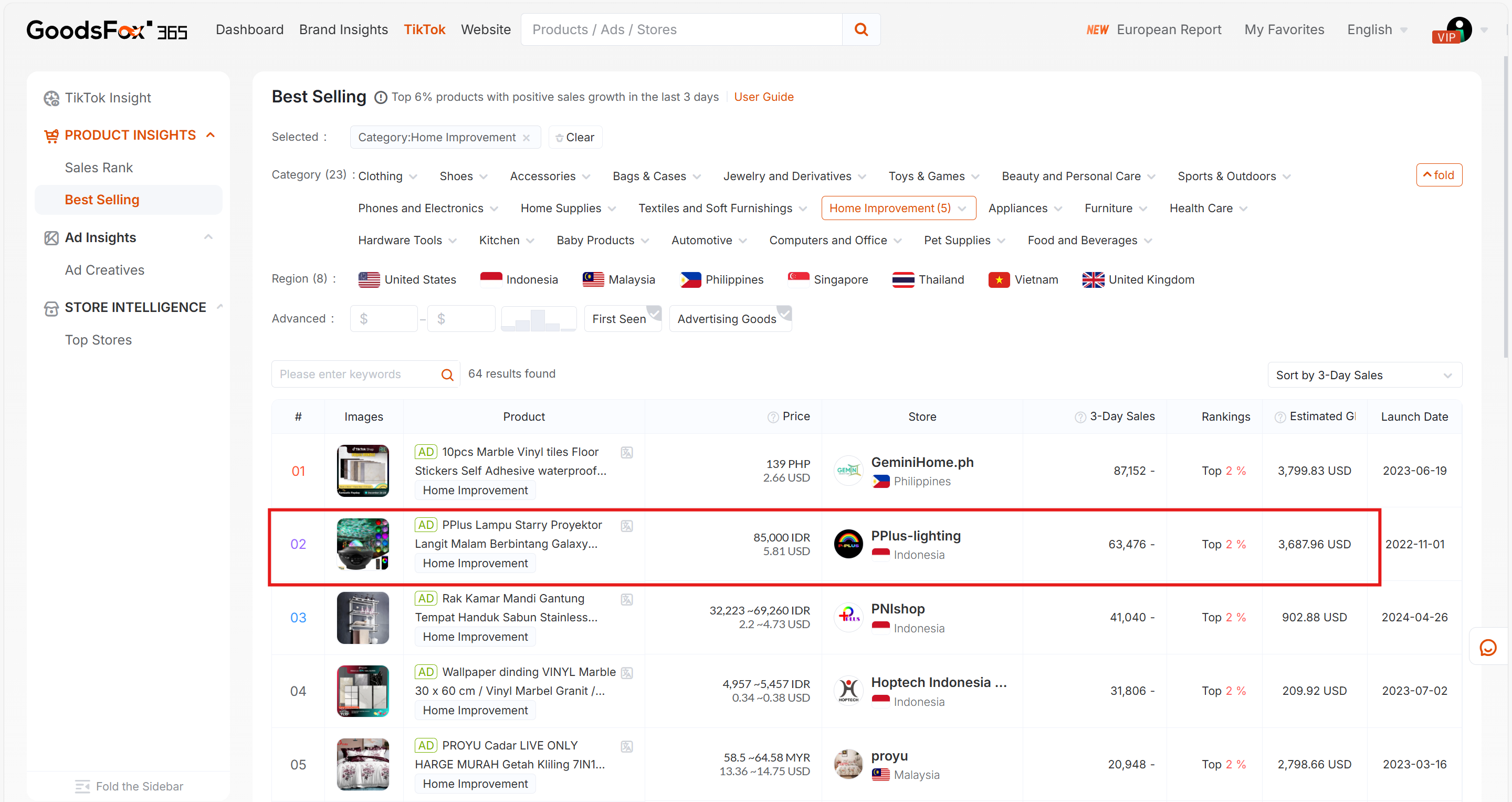Screen dimensions: 1512x802
Task: Click the Estimated GMV help icon
Action: (1280, 417)
